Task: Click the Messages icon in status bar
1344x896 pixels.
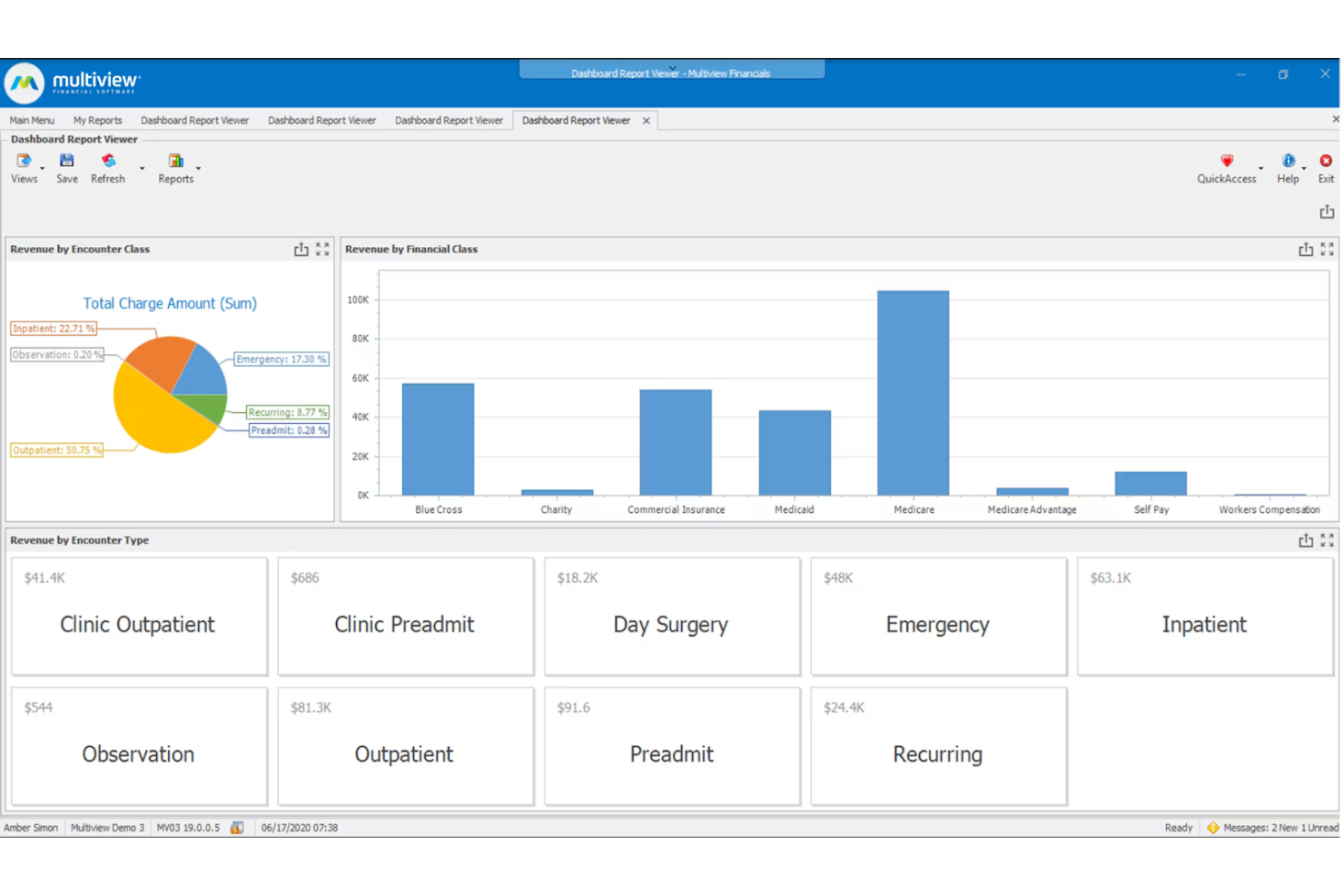Action: pyautogui.click(x=1213, y=827)
